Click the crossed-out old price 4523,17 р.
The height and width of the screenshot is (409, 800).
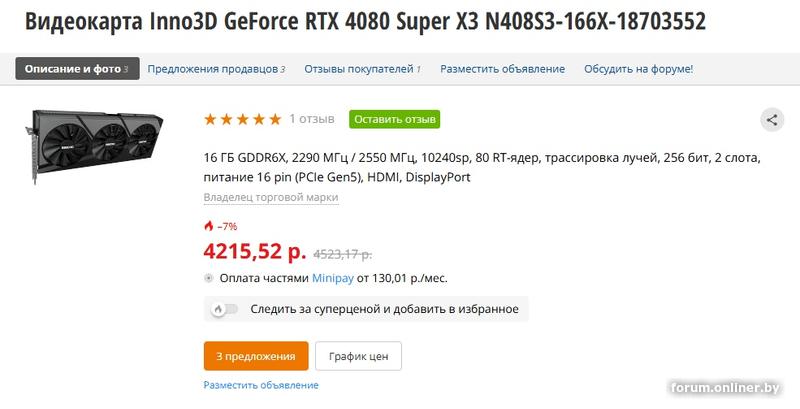342,254
